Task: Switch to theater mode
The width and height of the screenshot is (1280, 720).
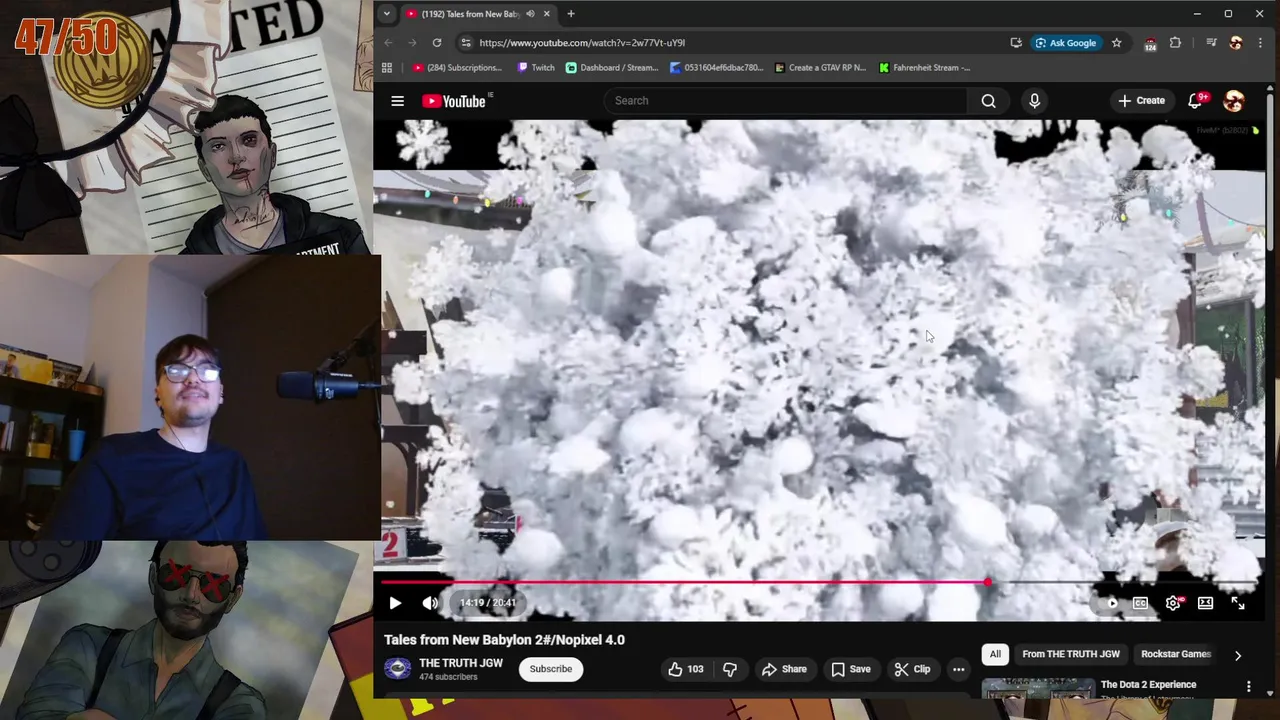Action: 1205,603
